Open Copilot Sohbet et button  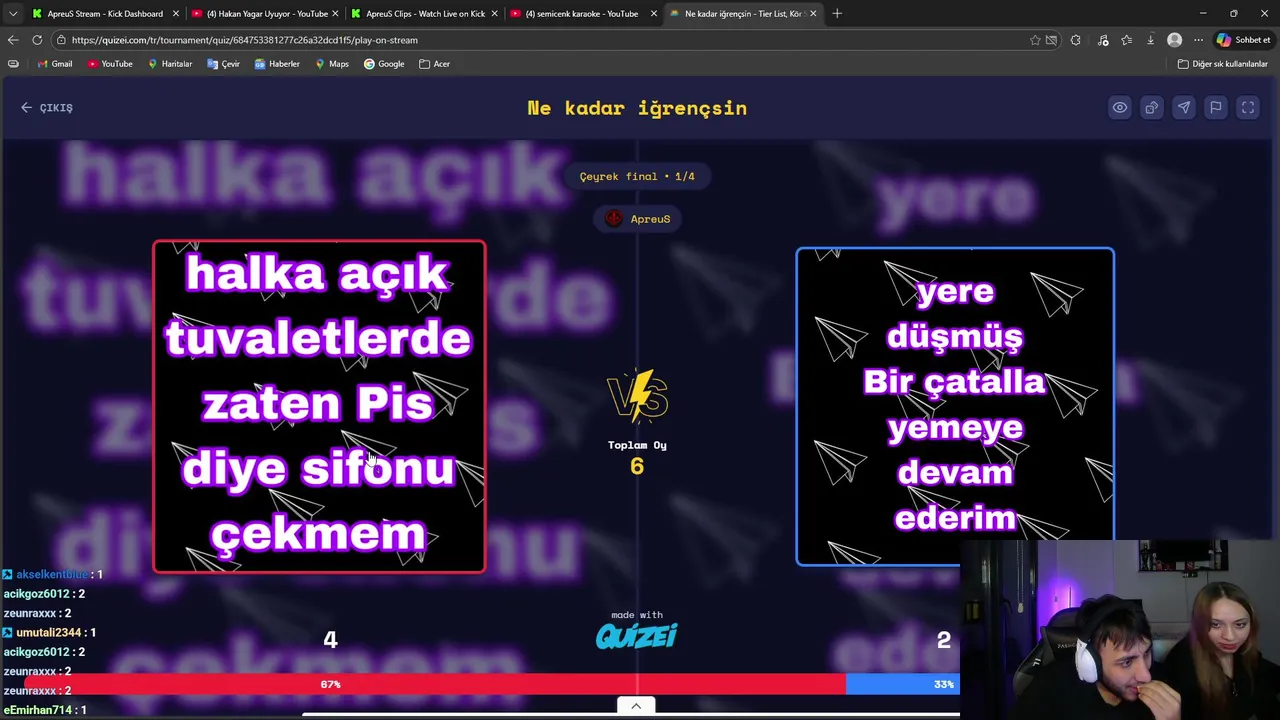(1243, 40)
